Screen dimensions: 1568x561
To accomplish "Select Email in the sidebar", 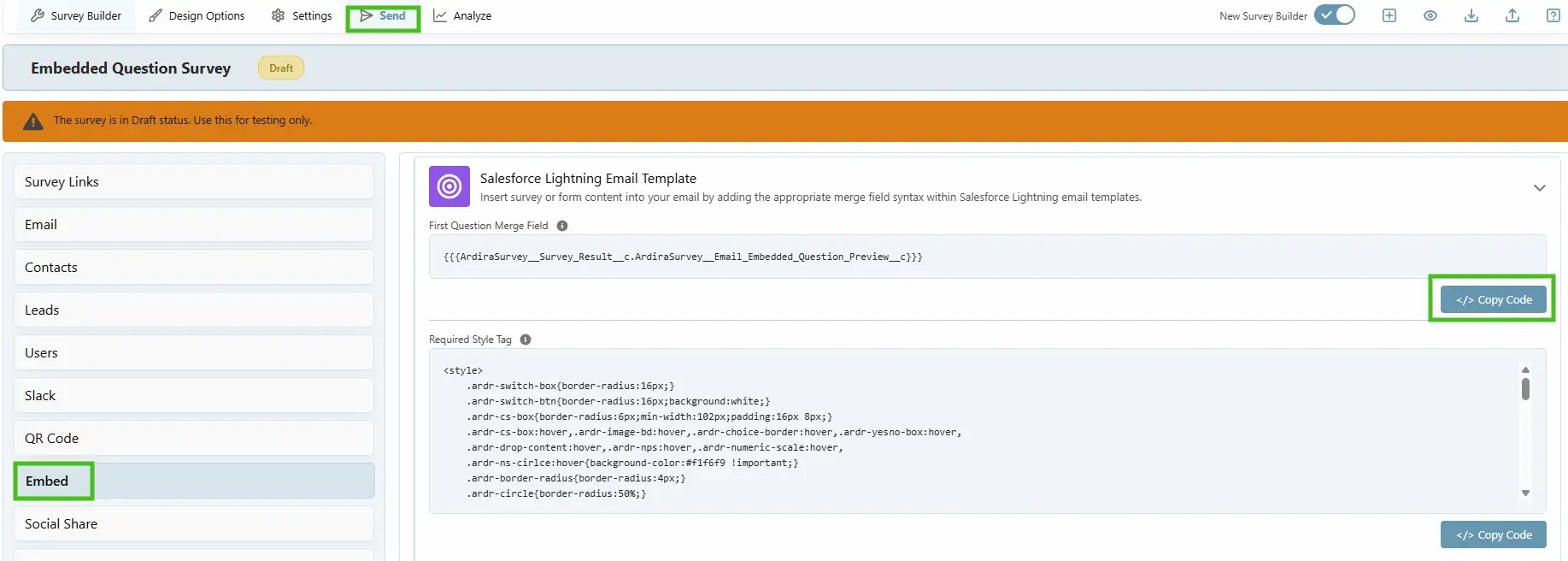I will pyautogui.click(x=194, y=225).
